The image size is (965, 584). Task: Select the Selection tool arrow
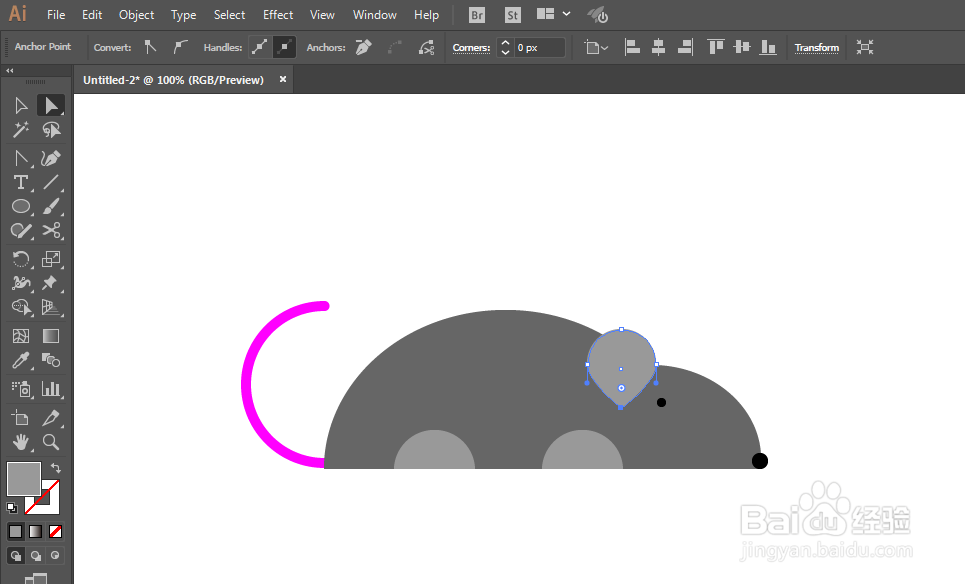point(21,106)
